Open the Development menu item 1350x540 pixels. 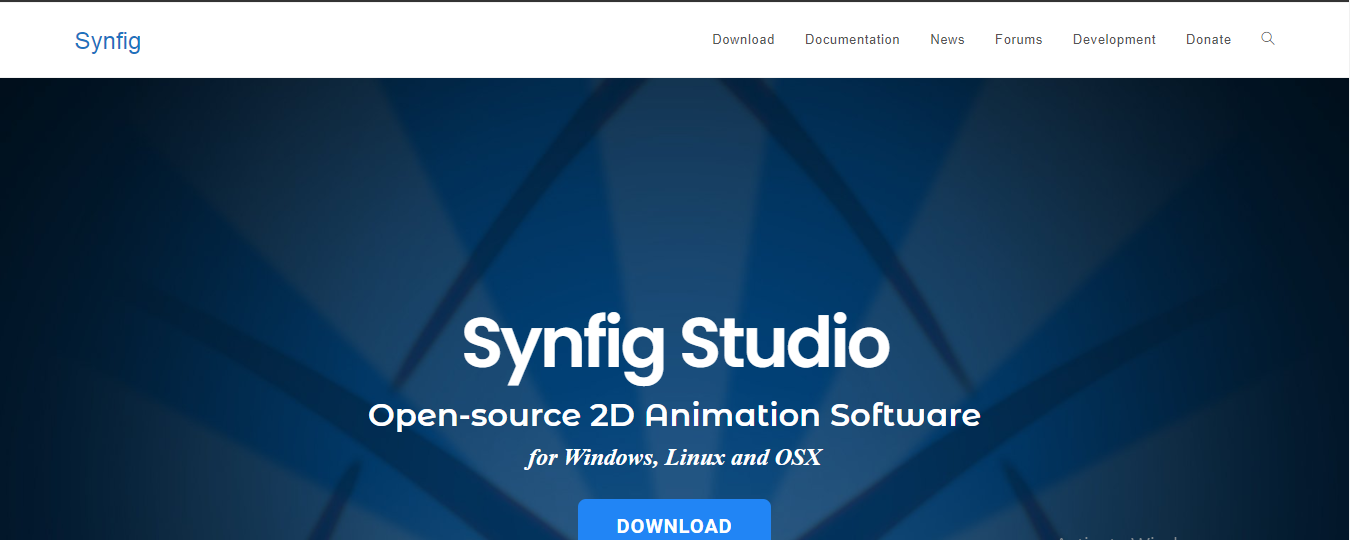click(x=1114, y=40)
